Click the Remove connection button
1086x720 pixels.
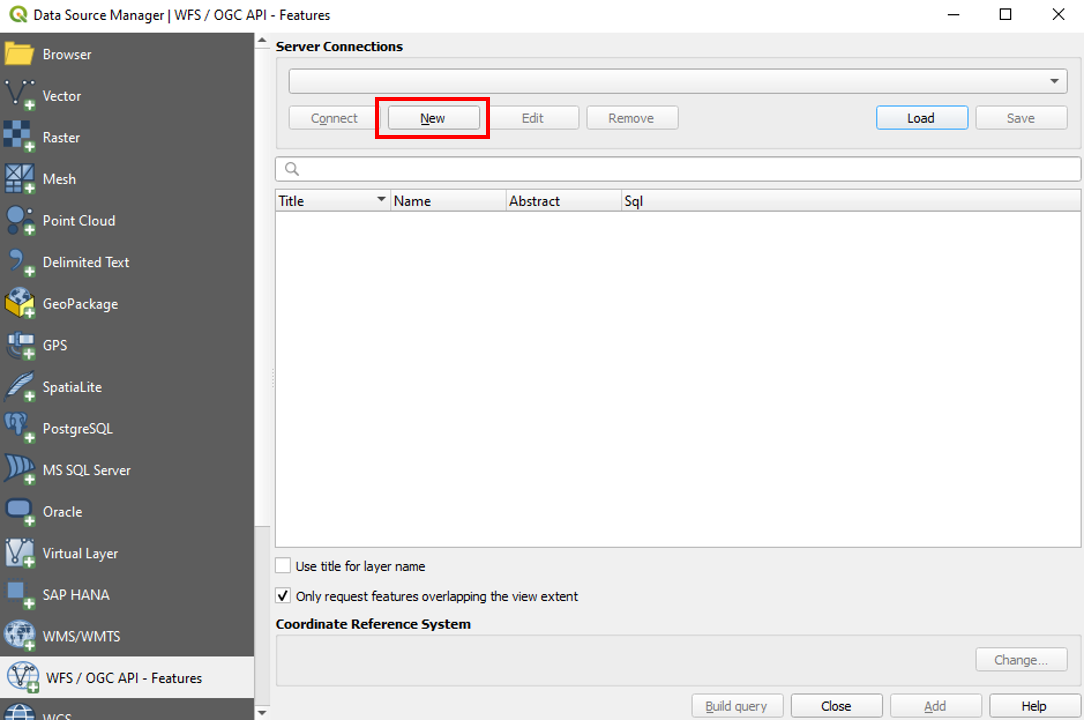(632, 118)
